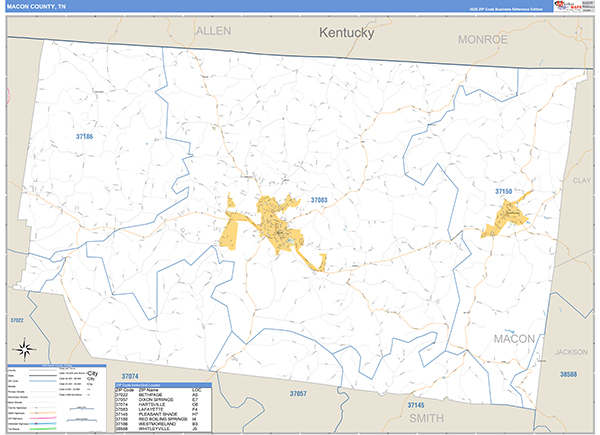This screenshot has width=600, height=435.
Task: Select the SMITH county label
Action: pyautogui.click(x=427, y=418)
